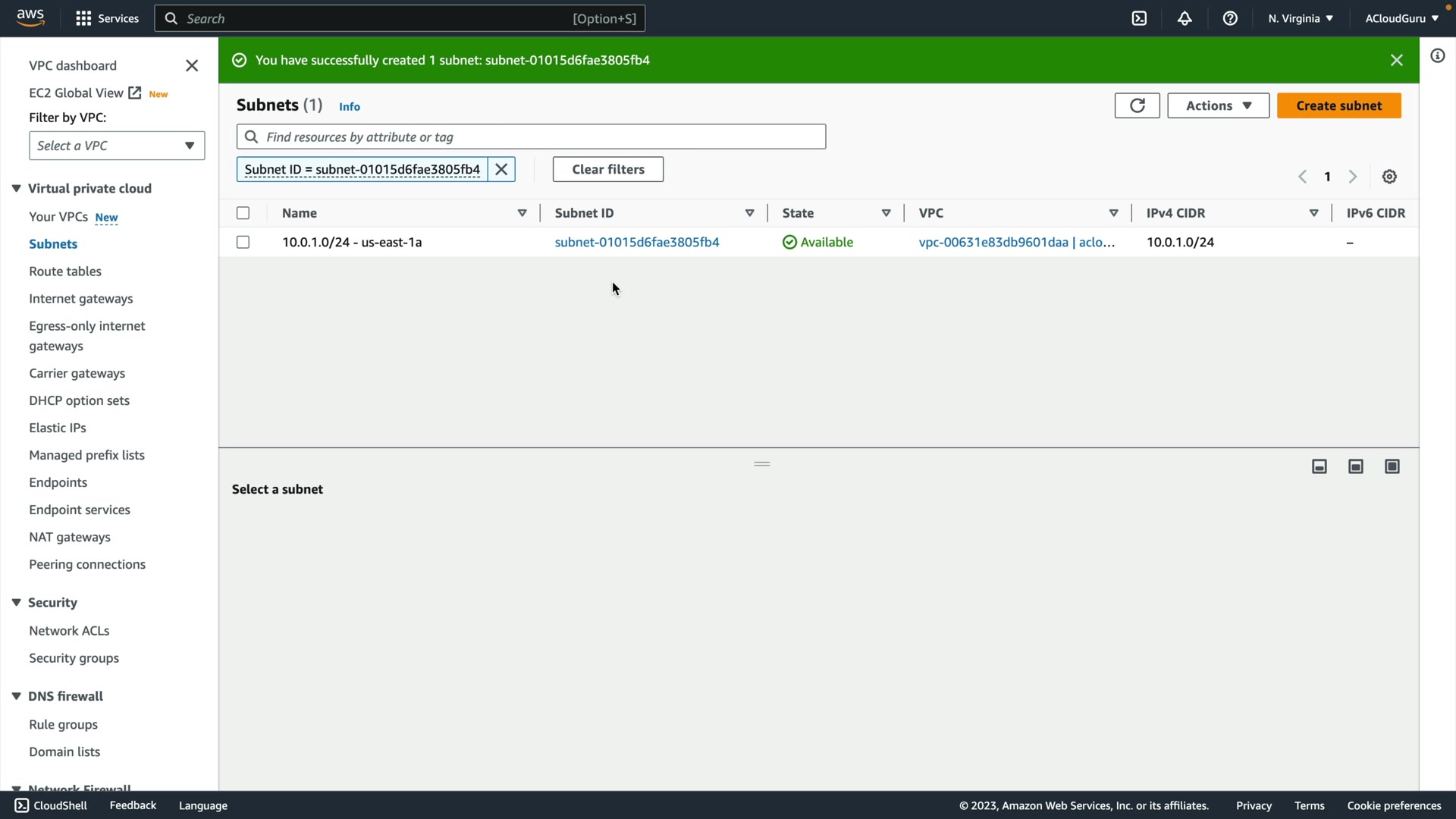Image resolution: width=1456 pixels, height=819 pixels.
Task: Switch split panel to smallest size view
Action: (x=1319, y=466)
